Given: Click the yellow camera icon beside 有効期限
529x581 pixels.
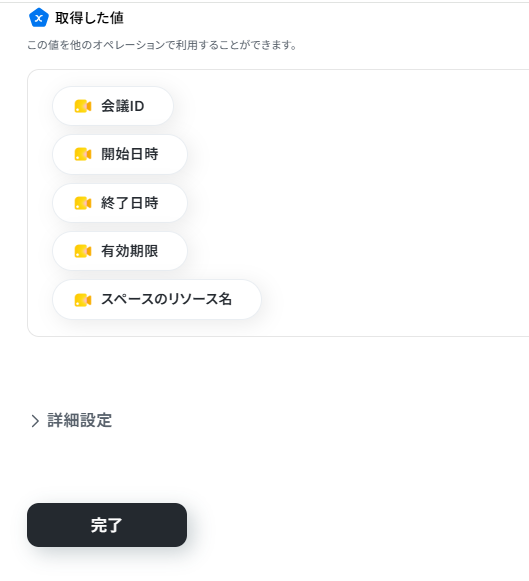Looking at the screenshot, I should (x=83, y=251).
